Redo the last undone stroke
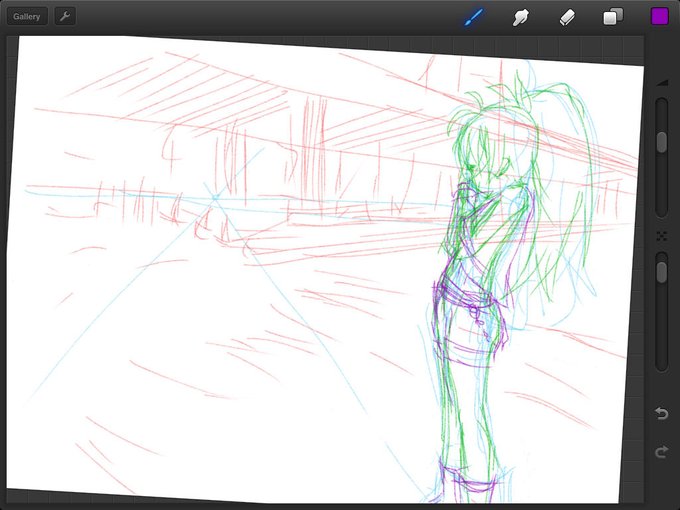 (661, 452)
